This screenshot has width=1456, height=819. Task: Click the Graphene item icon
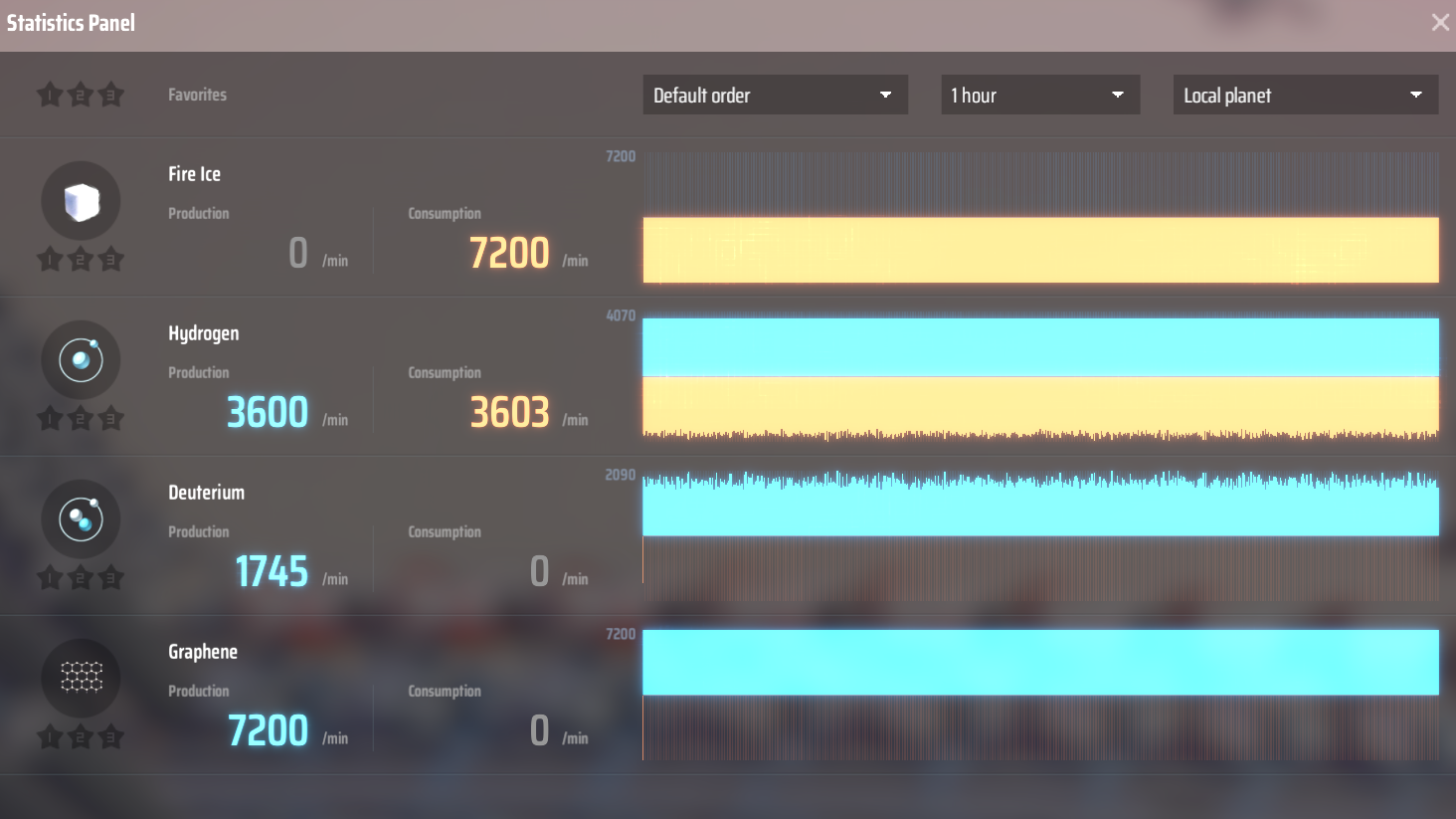coord(81,679)
